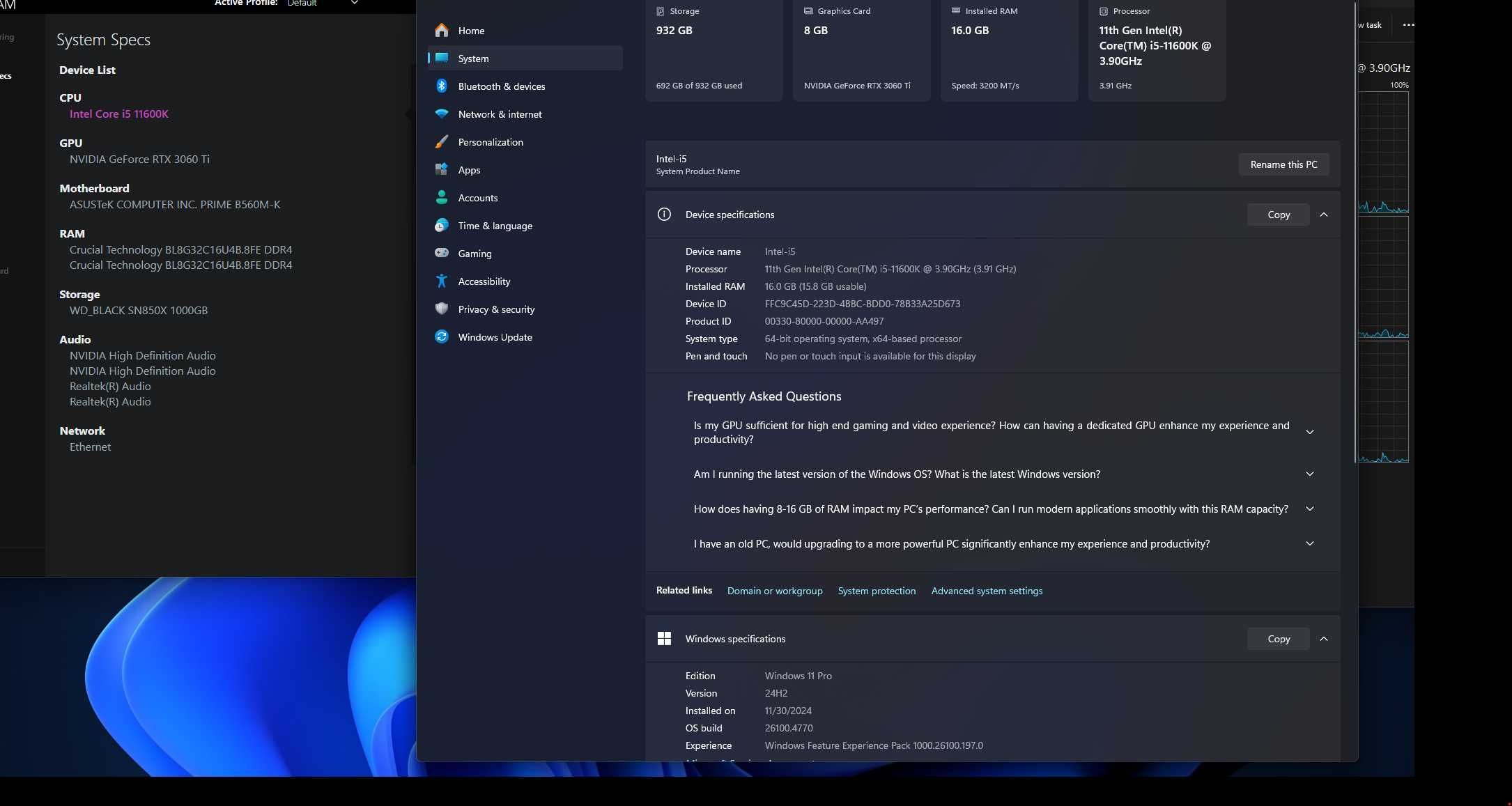
Task: Select the Ethernet network entry
Action: click(90, 447)
